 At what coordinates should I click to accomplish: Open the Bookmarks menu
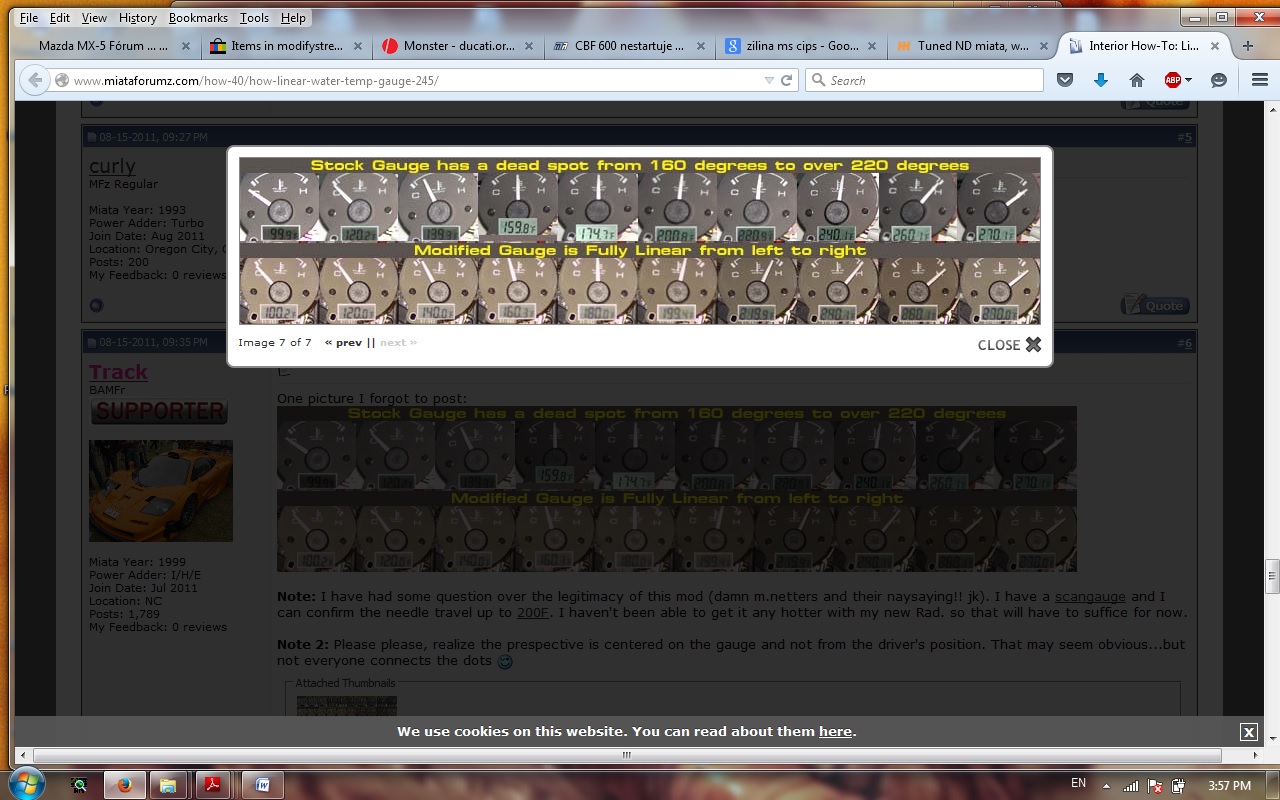(198, 18)
